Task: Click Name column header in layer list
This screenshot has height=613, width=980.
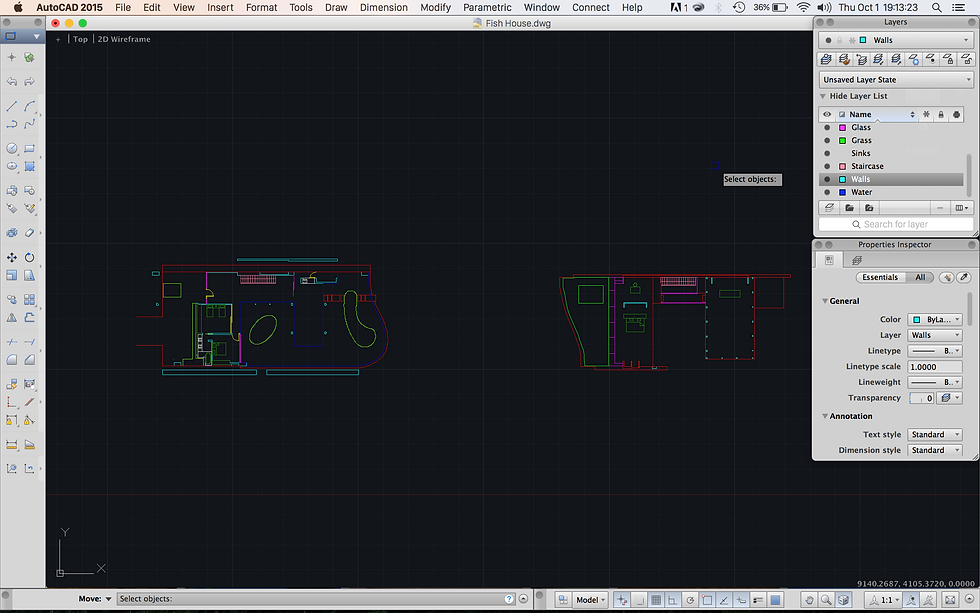Action: [878, 114]
